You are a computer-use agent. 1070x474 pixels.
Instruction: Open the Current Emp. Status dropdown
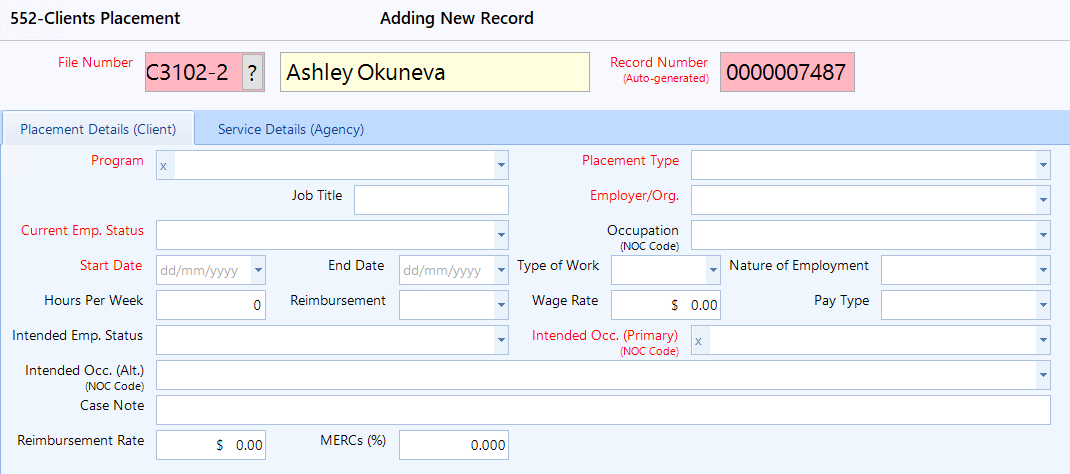(x=501, y=235)
